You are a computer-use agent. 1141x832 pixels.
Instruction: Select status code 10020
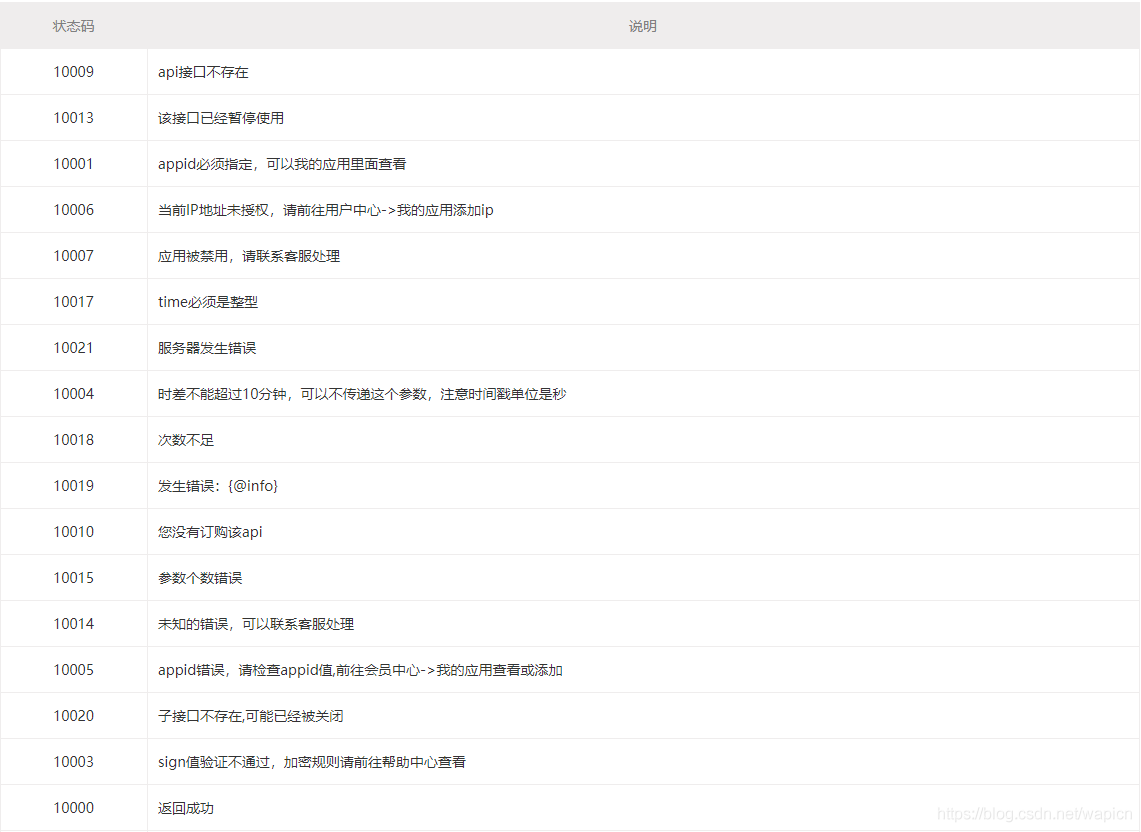(73, 714)
